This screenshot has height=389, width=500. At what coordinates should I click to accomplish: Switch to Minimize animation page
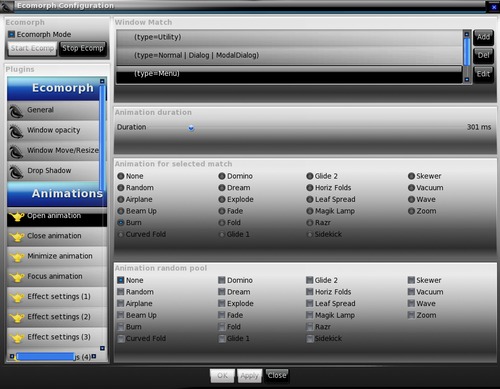click(57, 256)
